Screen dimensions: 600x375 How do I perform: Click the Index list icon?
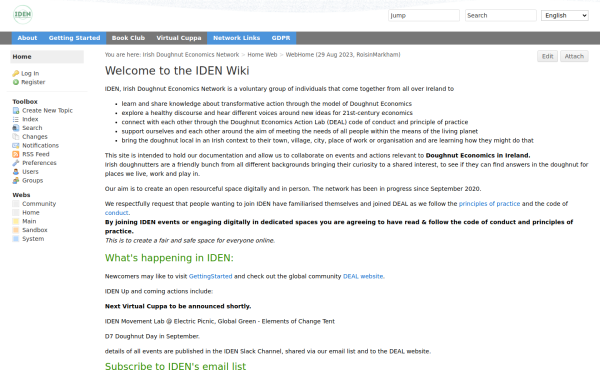point(16,119)
